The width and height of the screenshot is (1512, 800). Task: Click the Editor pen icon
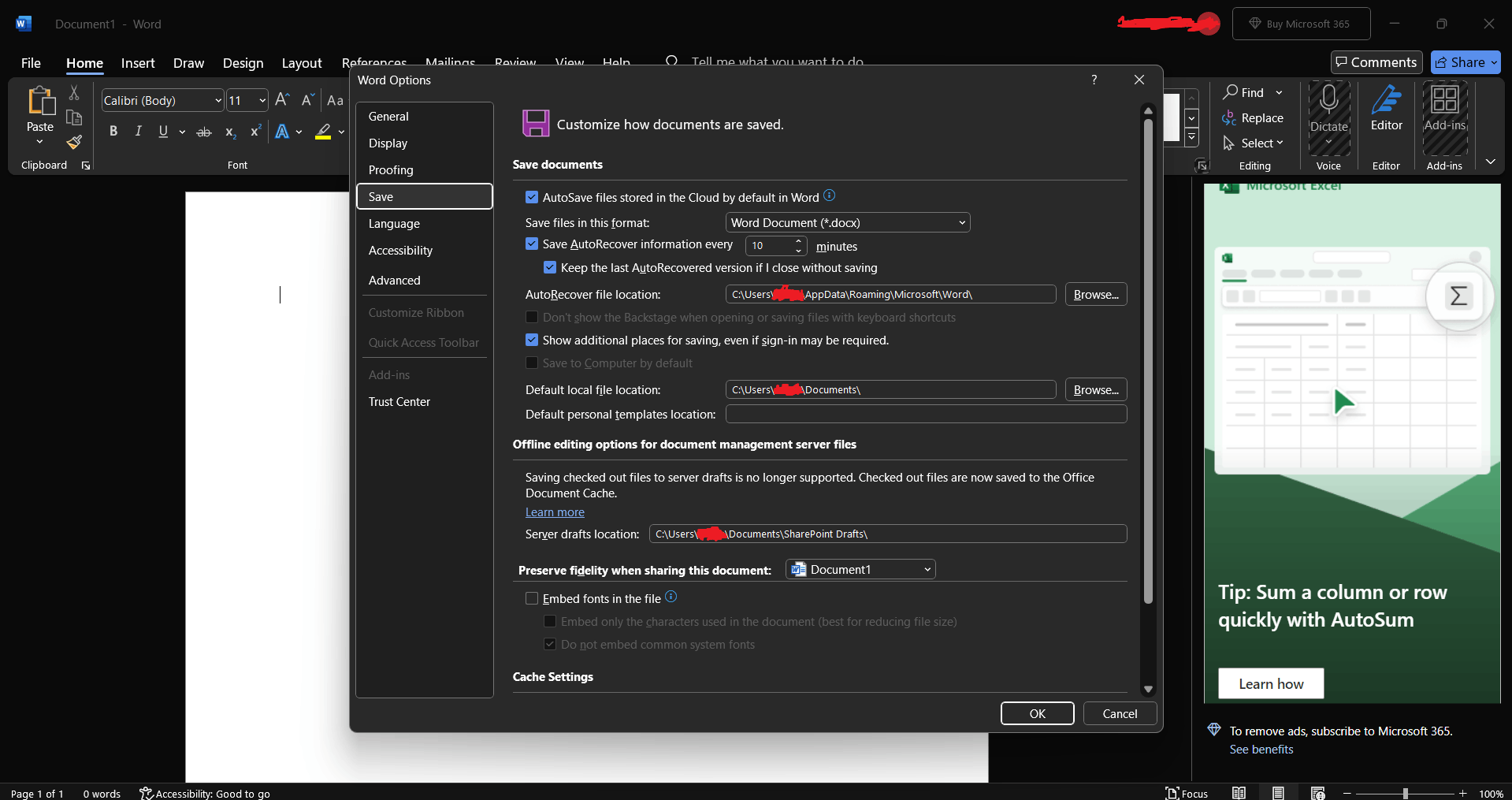coord(1386,101)
